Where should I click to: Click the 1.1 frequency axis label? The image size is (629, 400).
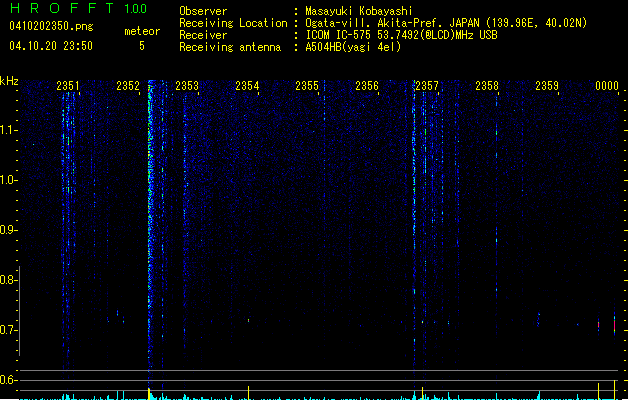8,130
